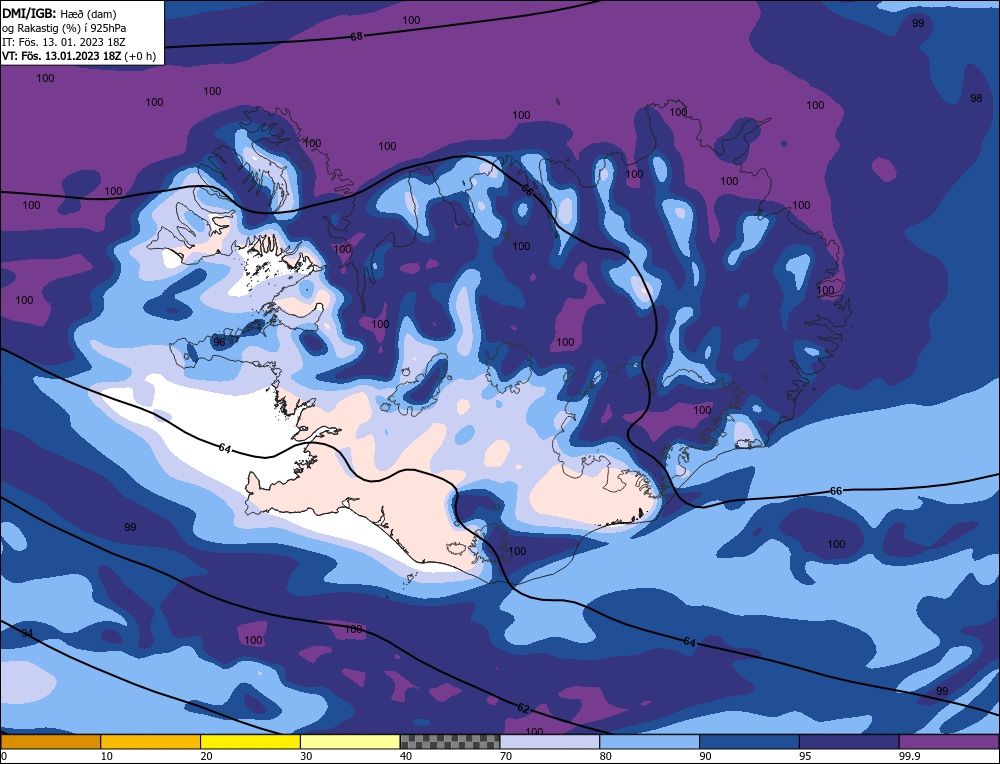Click the 96 humidity value on the map
Image resolution: width=1000 pixels, height=764 pixels.
pyautogui.click(x=219, y=342)
